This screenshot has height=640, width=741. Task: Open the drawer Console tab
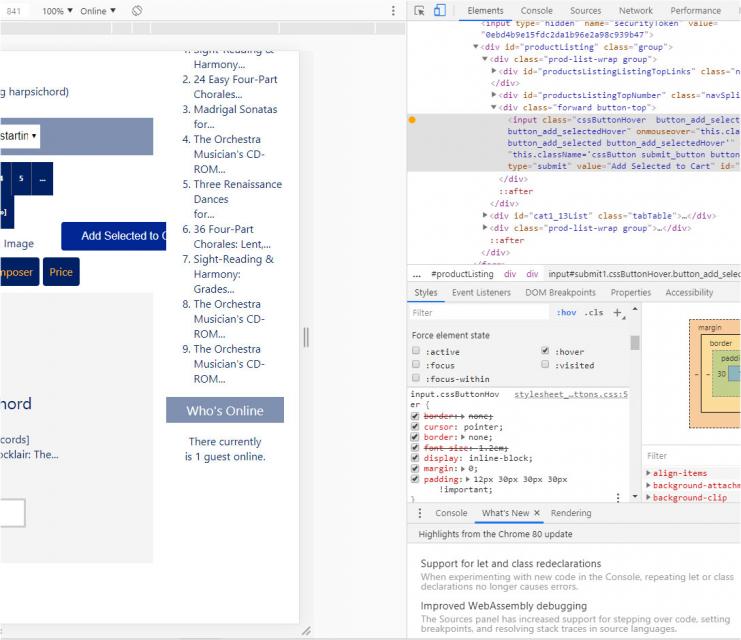point(451,513)
